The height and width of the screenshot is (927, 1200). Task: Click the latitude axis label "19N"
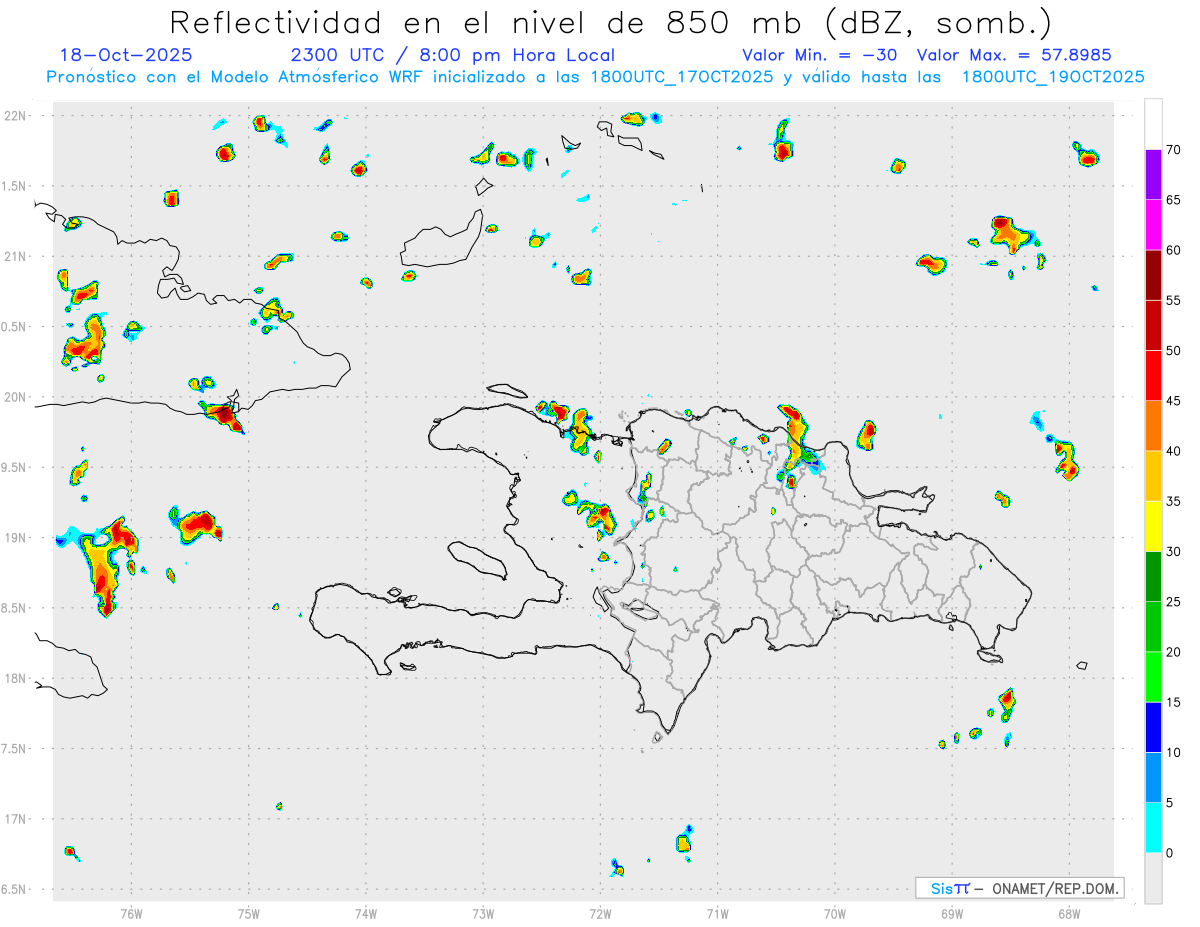(x=17, y=538)
